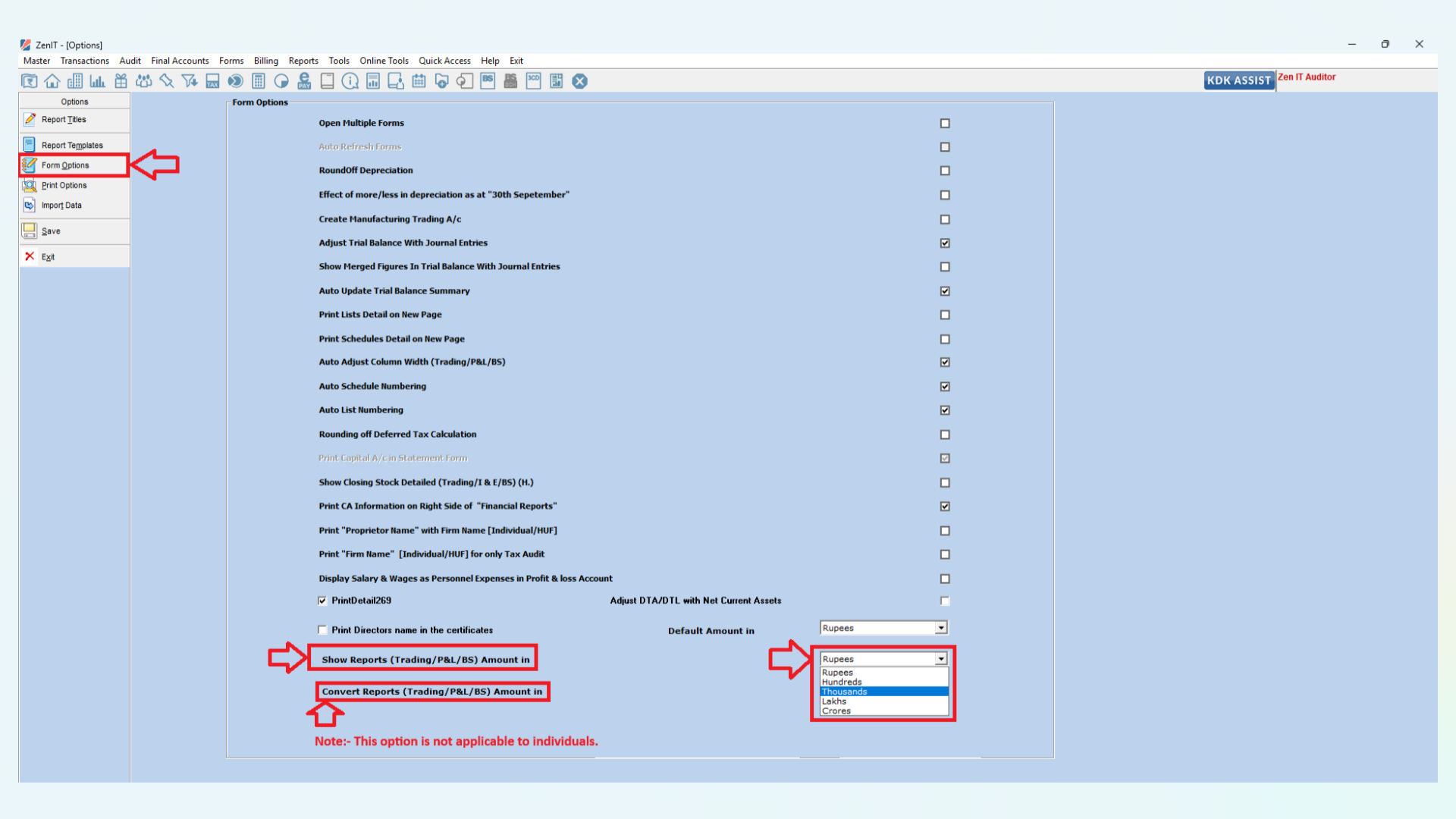Click the BS SCH toolbar icon

(x=510, y=81)
